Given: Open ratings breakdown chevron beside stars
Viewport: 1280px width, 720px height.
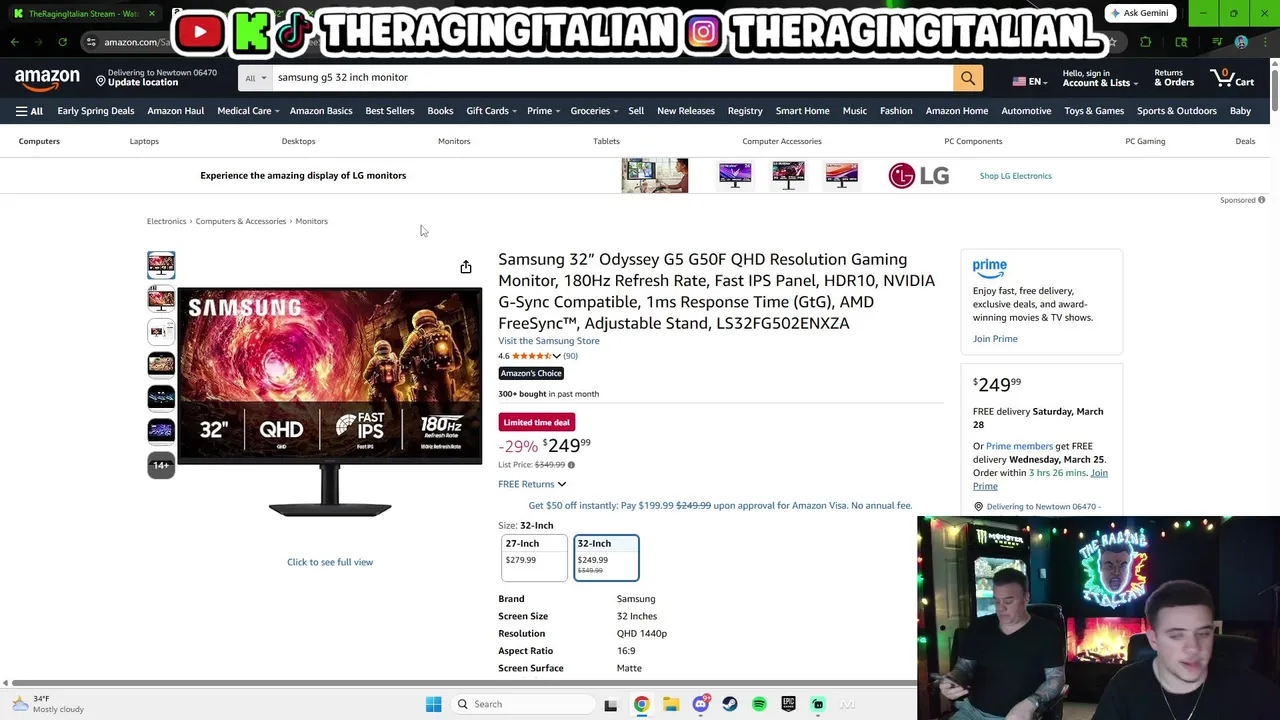Looking at the screenshot, I should click(556, 356).
